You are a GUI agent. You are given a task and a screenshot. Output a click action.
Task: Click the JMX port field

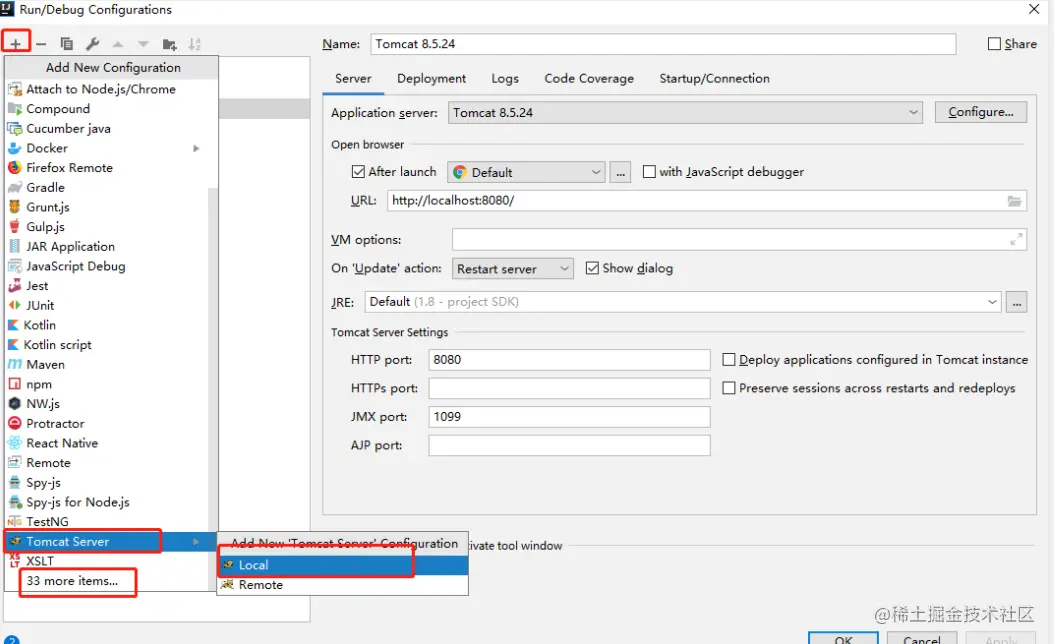(x=569, y=417)
